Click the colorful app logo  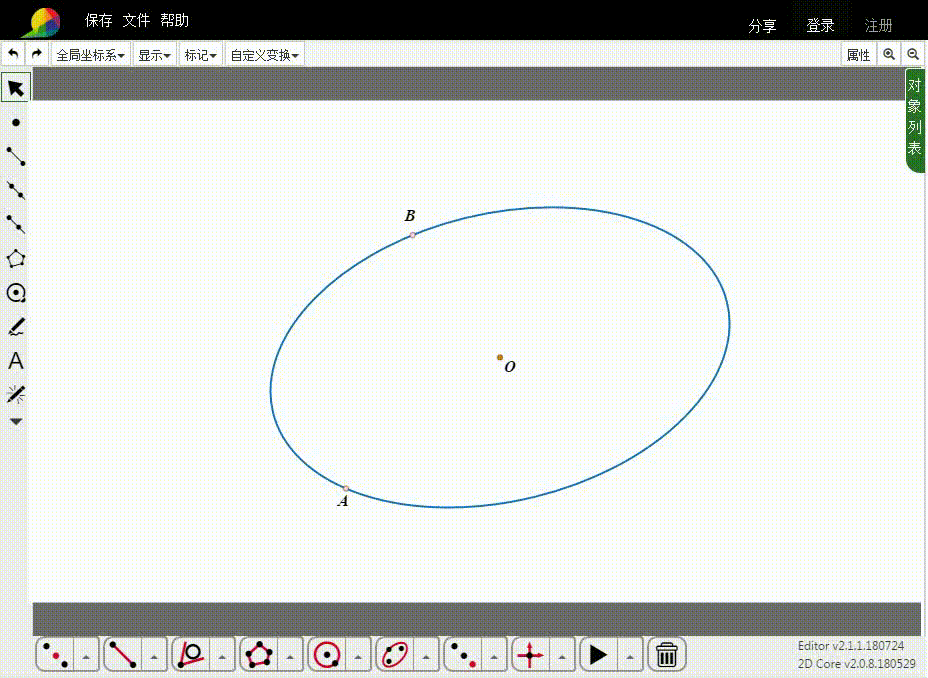tap(43, 22)
